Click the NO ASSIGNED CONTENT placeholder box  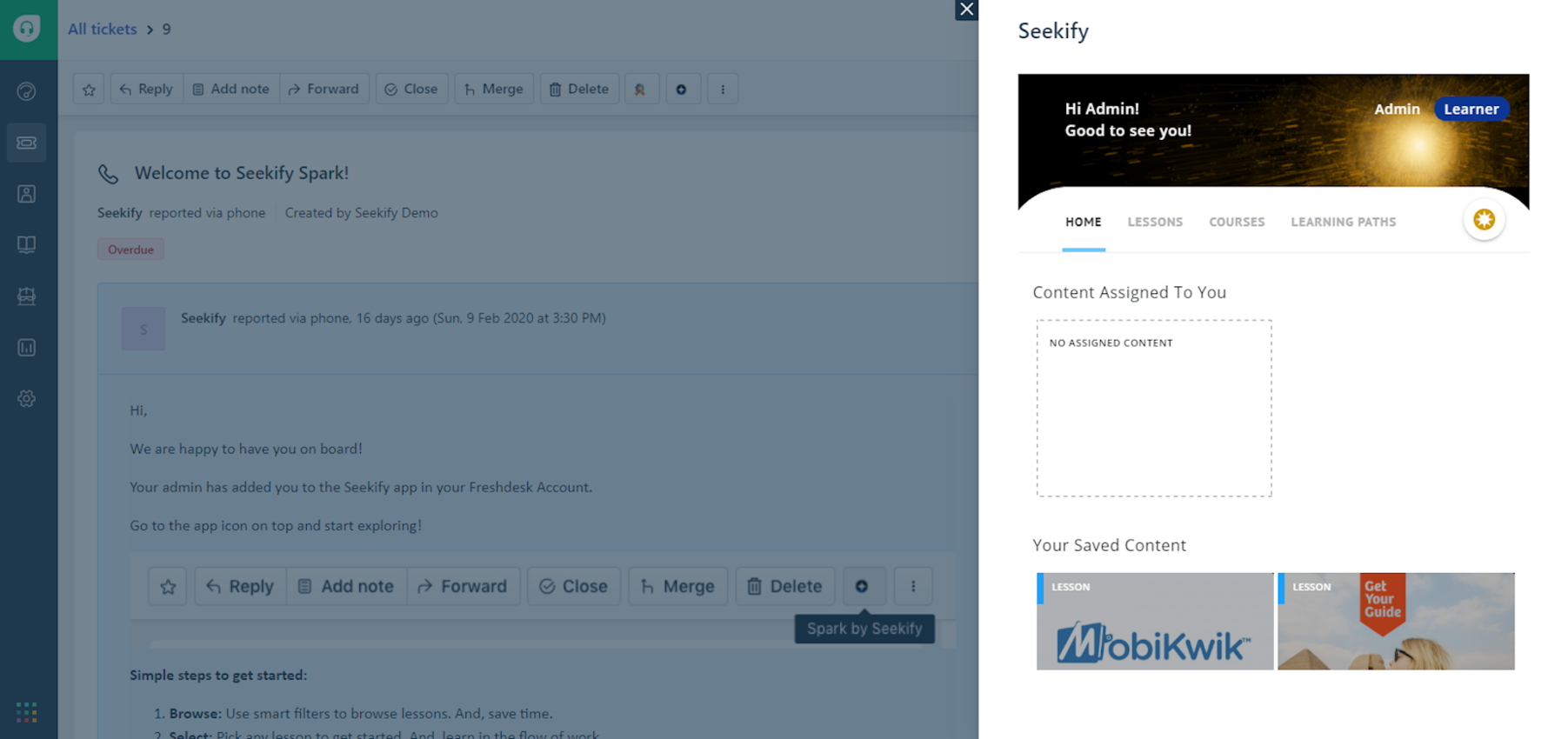pyautogui.click(x=1154, y=409)
